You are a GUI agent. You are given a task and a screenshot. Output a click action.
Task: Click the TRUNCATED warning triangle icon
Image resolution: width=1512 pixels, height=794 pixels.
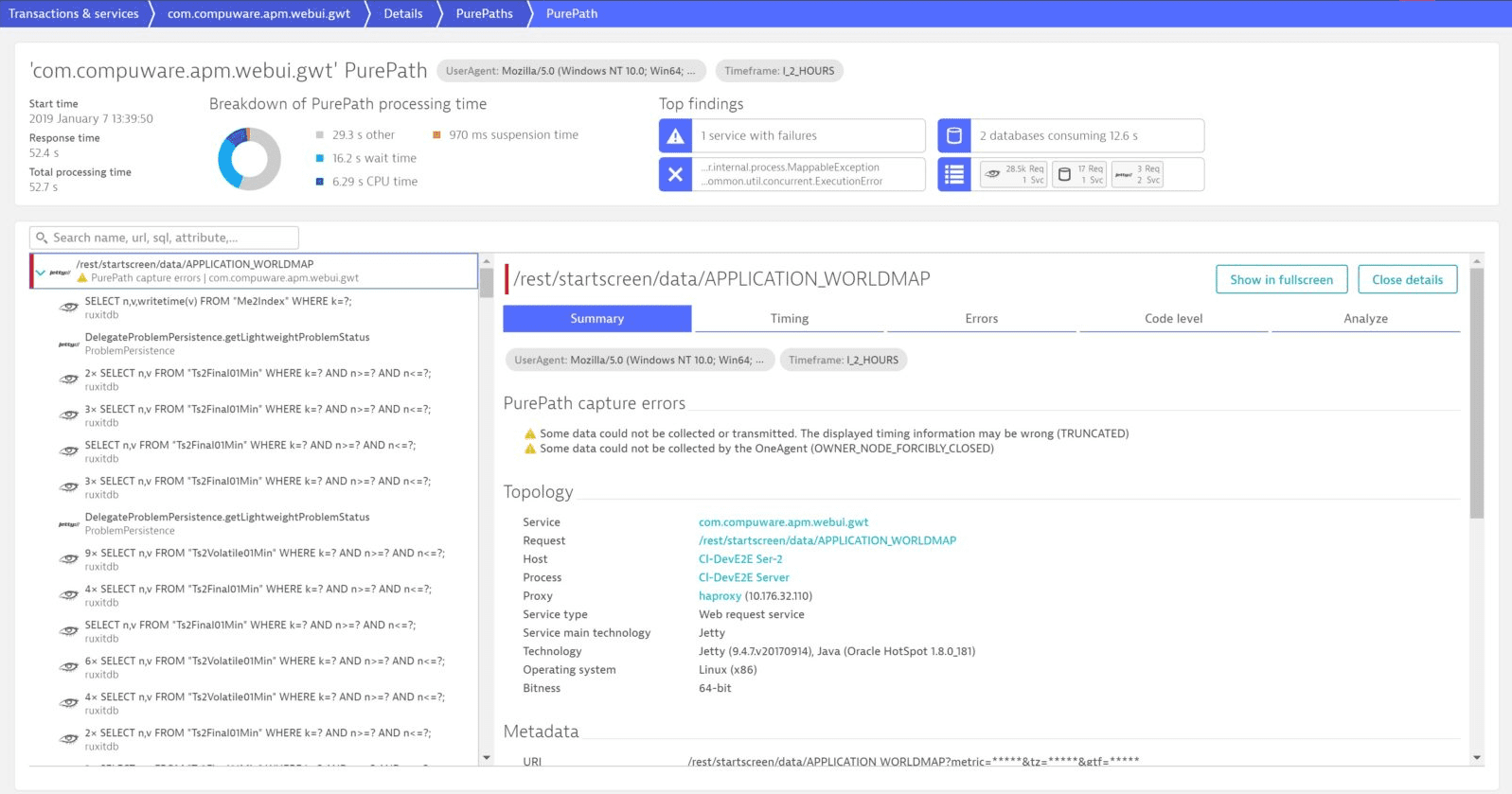point(530,433)
